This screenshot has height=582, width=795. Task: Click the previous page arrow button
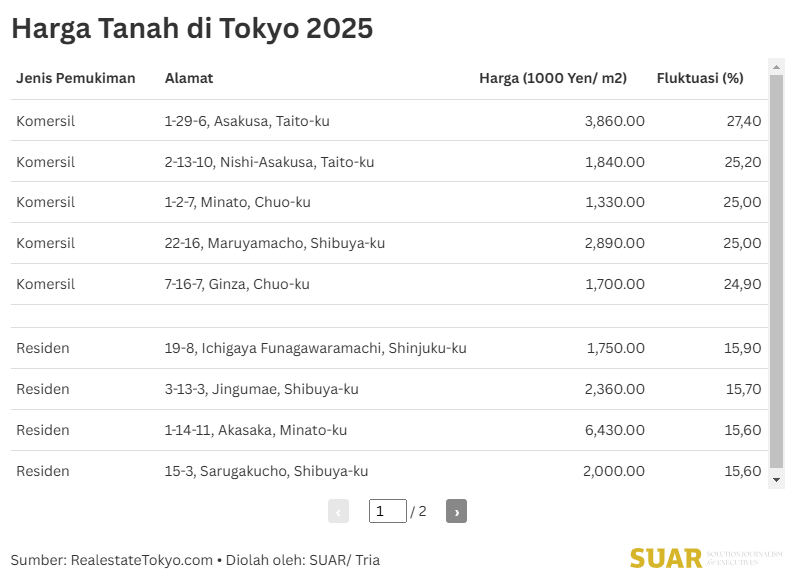coord(338,511)
